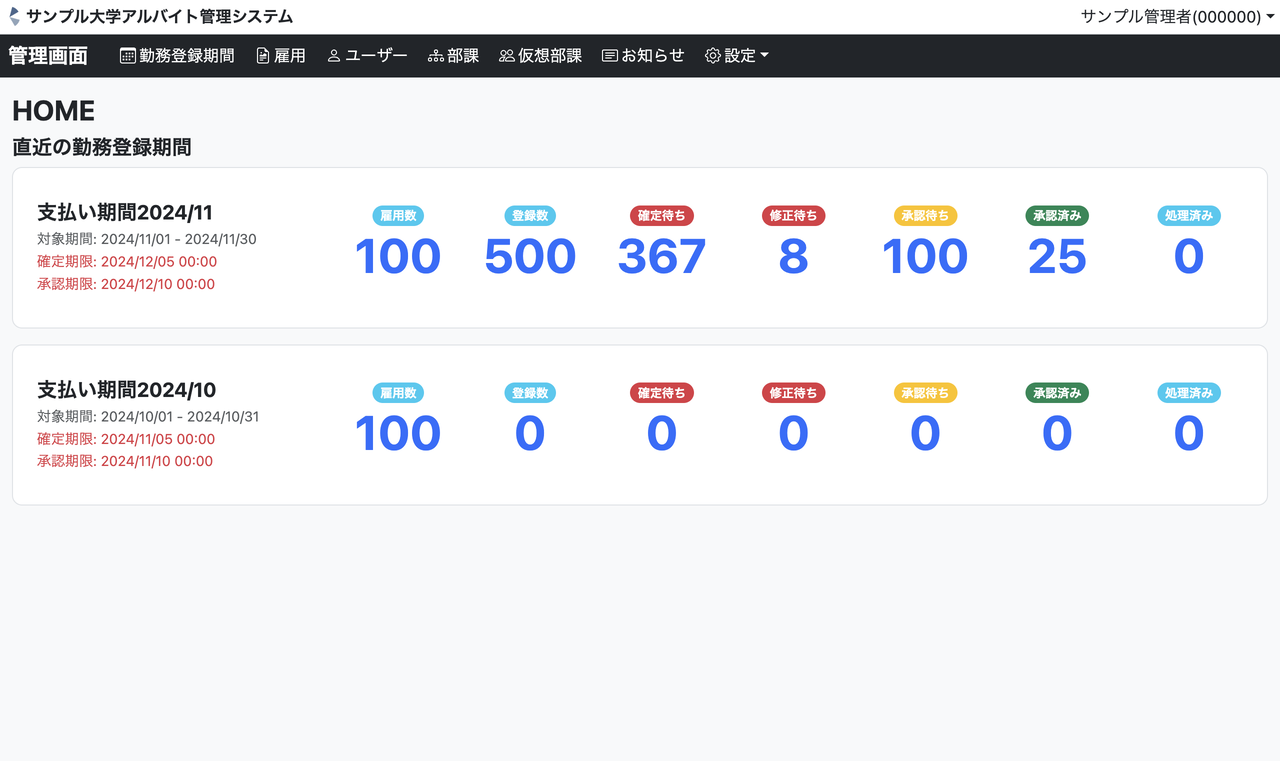
Task: Click 0 under 処理済み for 2024/11
Action: pyautogui.click(x=1189, y=257)
